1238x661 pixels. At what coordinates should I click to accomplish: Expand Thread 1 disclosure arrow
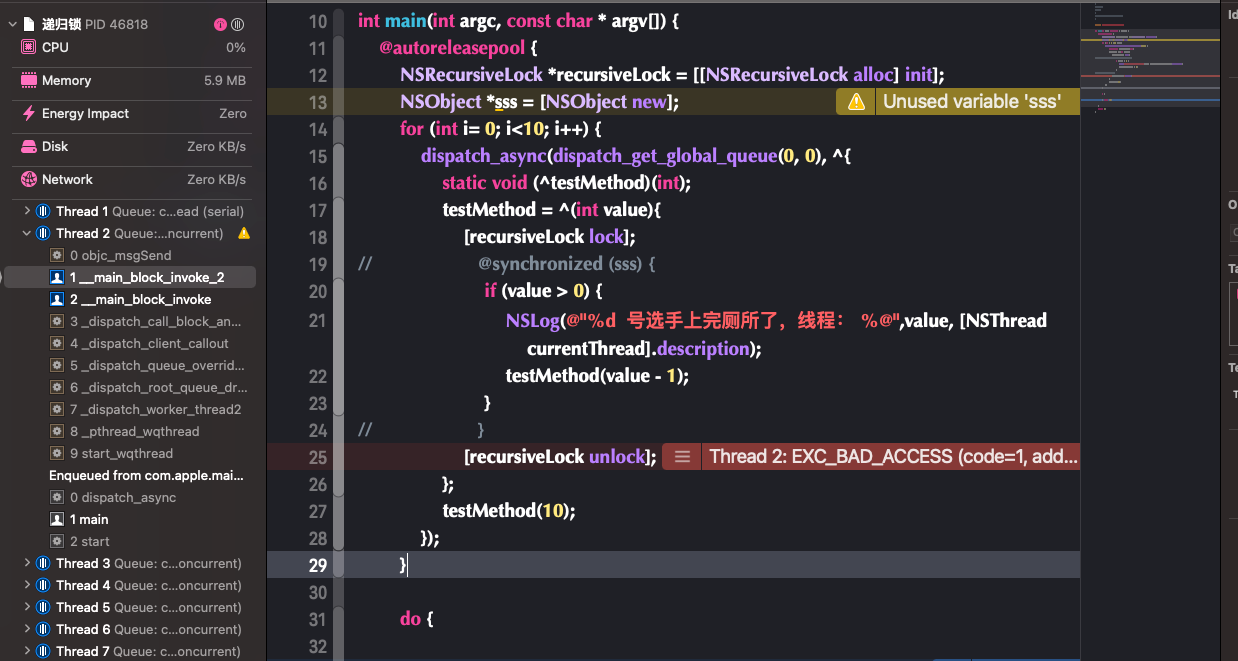tap(27, 211)
